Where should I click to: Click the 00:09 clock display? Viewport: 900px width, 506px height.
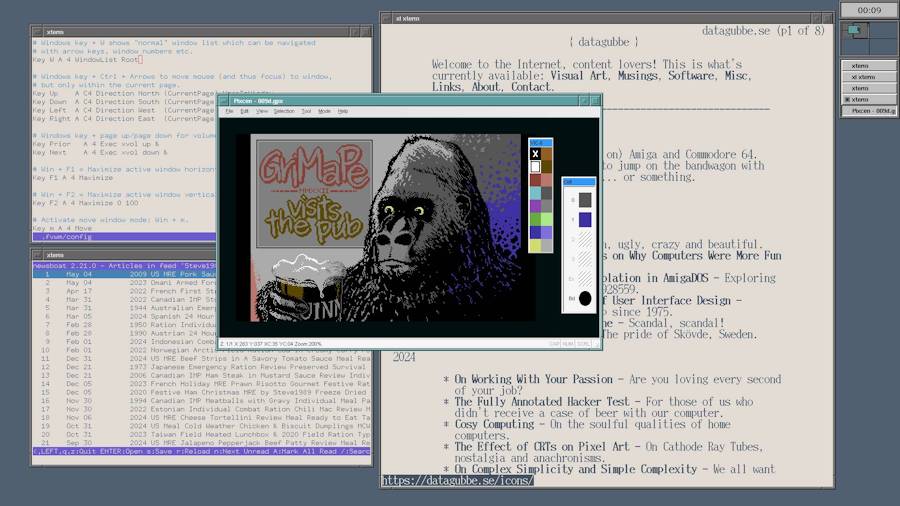(869, 10)
